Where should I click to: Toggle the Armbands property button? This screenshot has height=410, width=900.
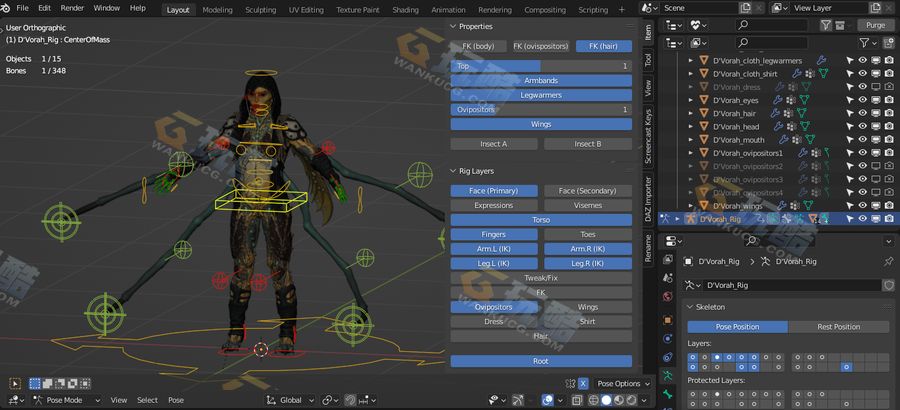[x=541, y=80]
